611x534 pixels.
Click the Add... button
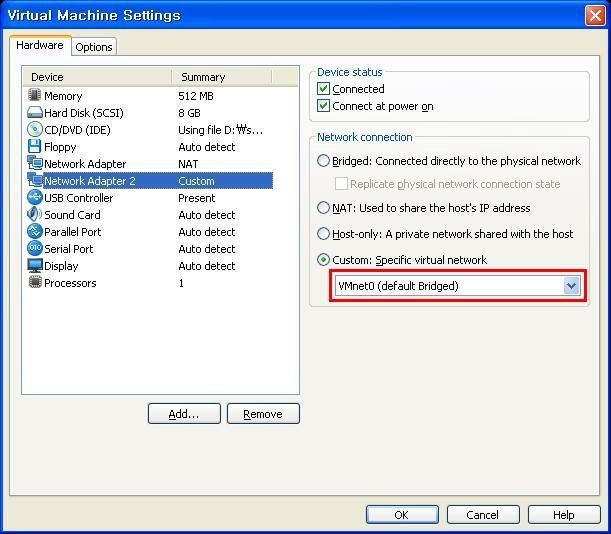coord(184,414)
